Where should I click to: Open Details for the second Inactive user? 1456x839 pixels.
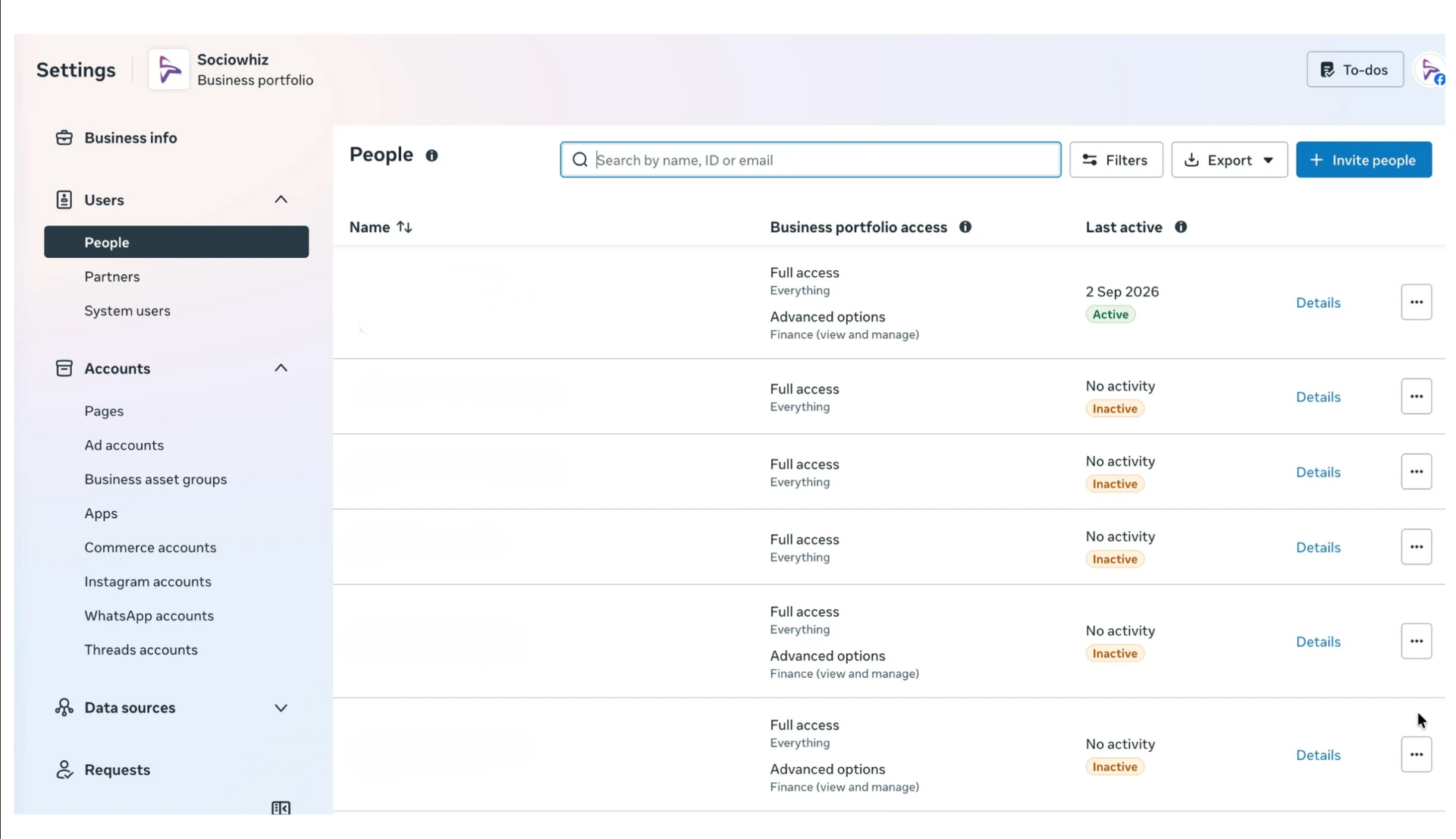point(1318,472)
